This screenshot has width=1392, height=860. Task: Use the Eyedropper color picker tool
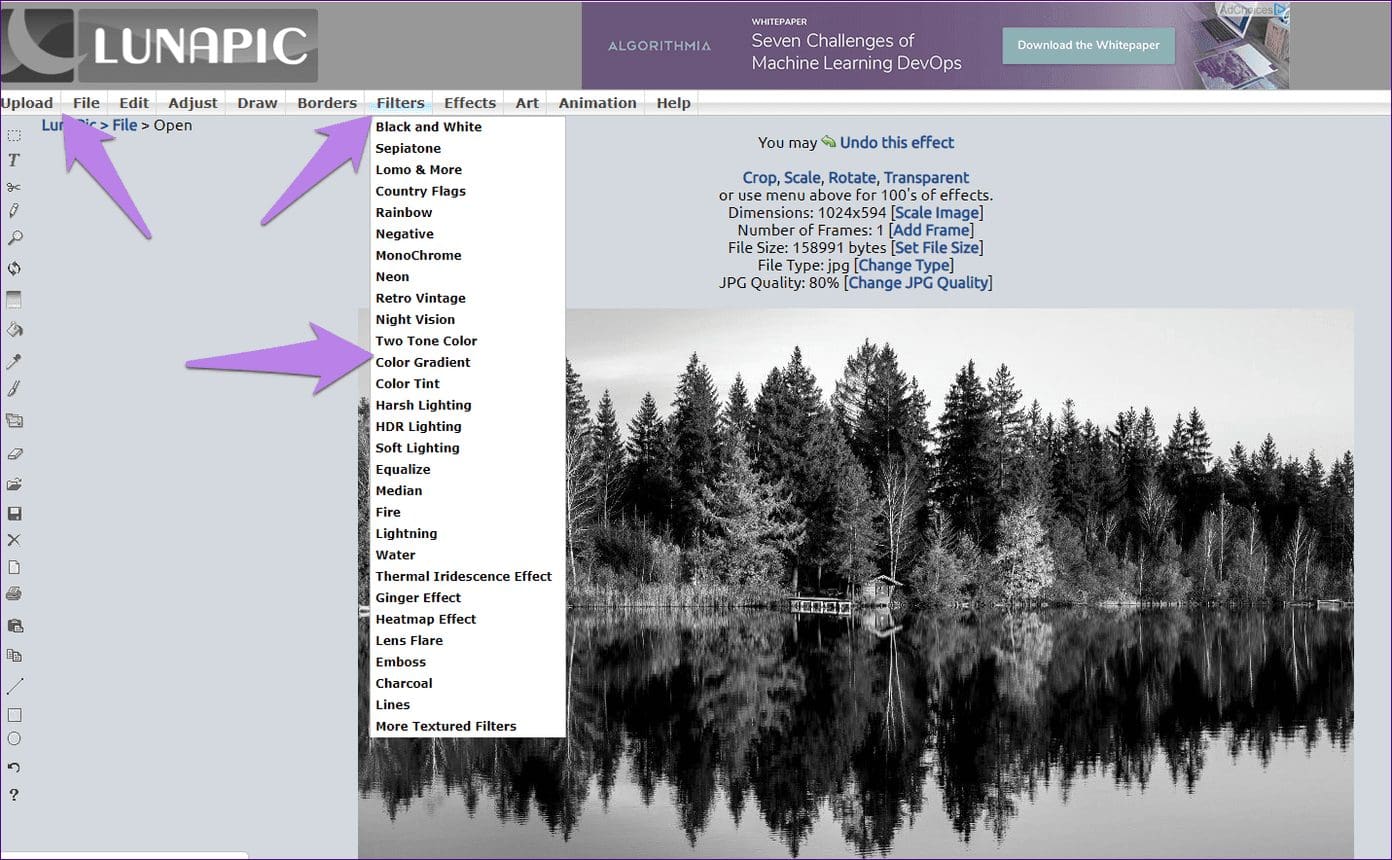click(14, 361)
